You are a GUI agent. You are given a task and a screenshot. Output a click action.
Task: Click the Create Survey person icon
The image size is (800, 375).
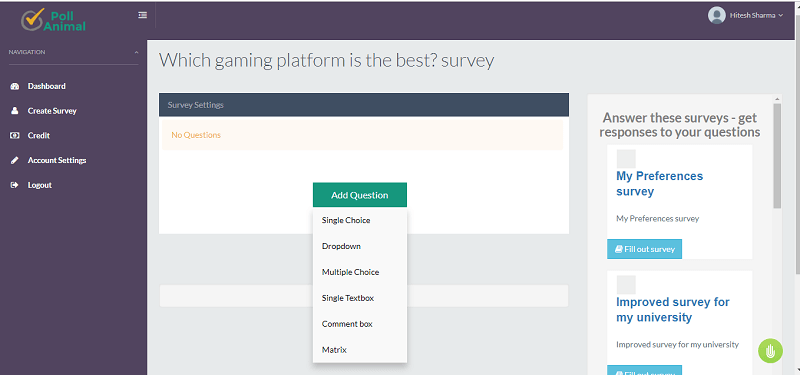(x=15, y=111)
